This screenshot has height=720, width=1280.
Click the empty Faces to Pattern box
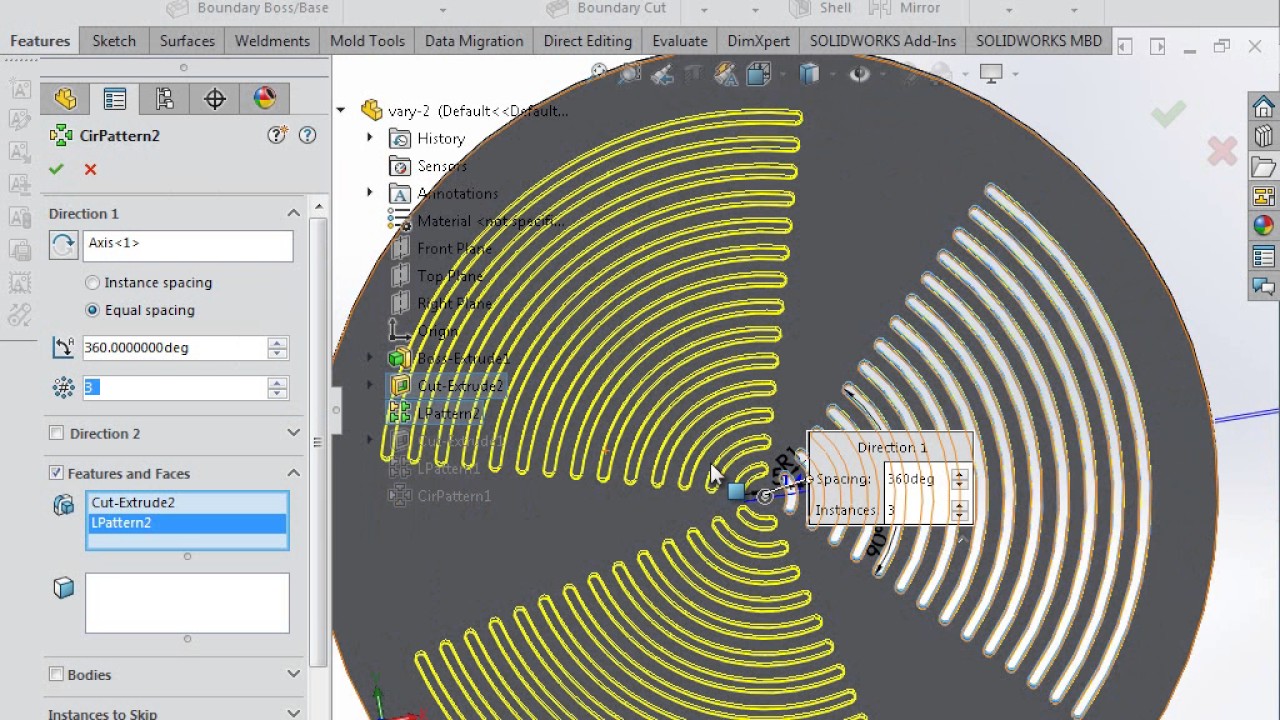tap(187, 603)
